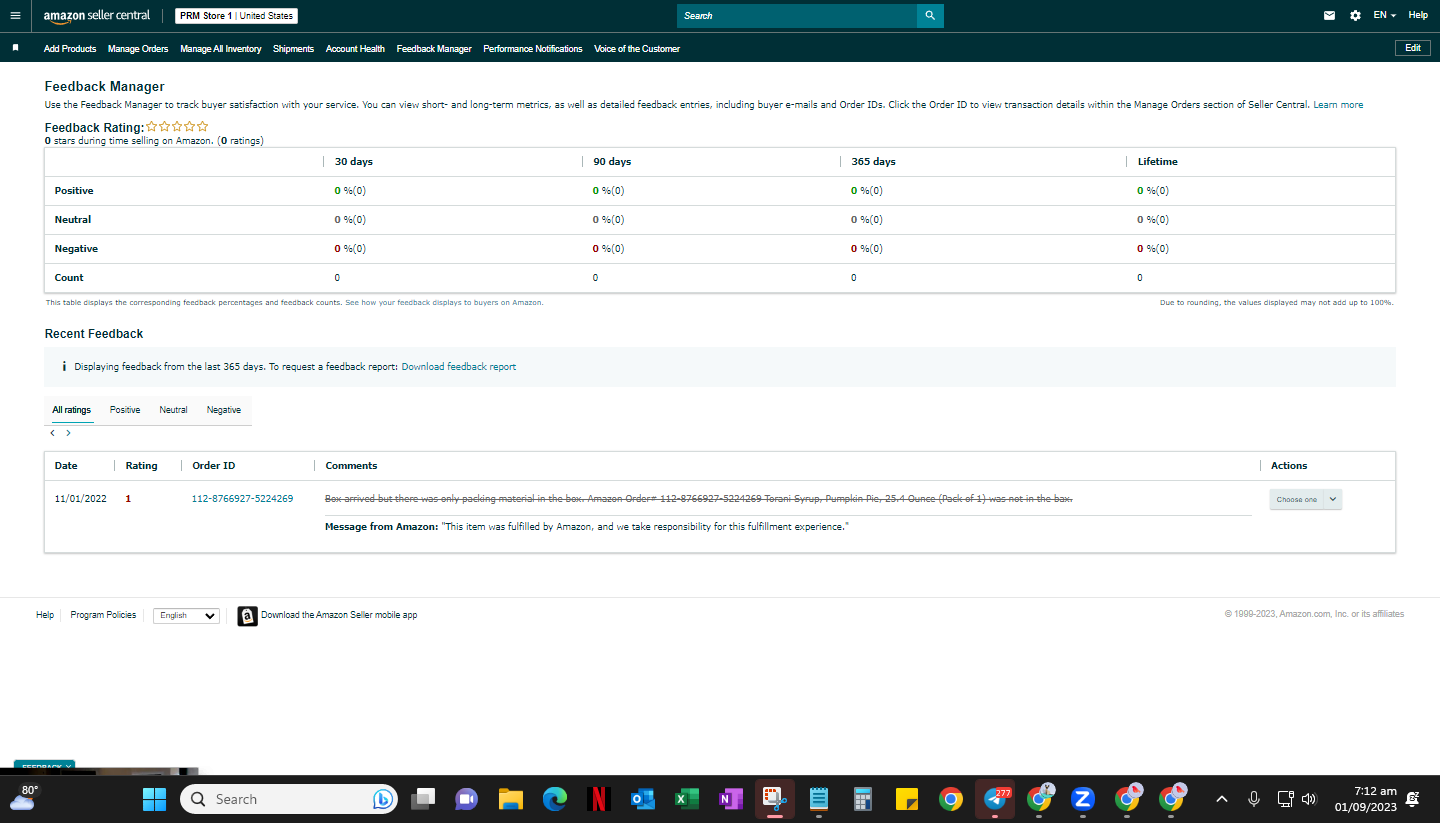Go to the next feedback page arrow
This screenshot has width=1440, height=823.
[x=68, y=433]
